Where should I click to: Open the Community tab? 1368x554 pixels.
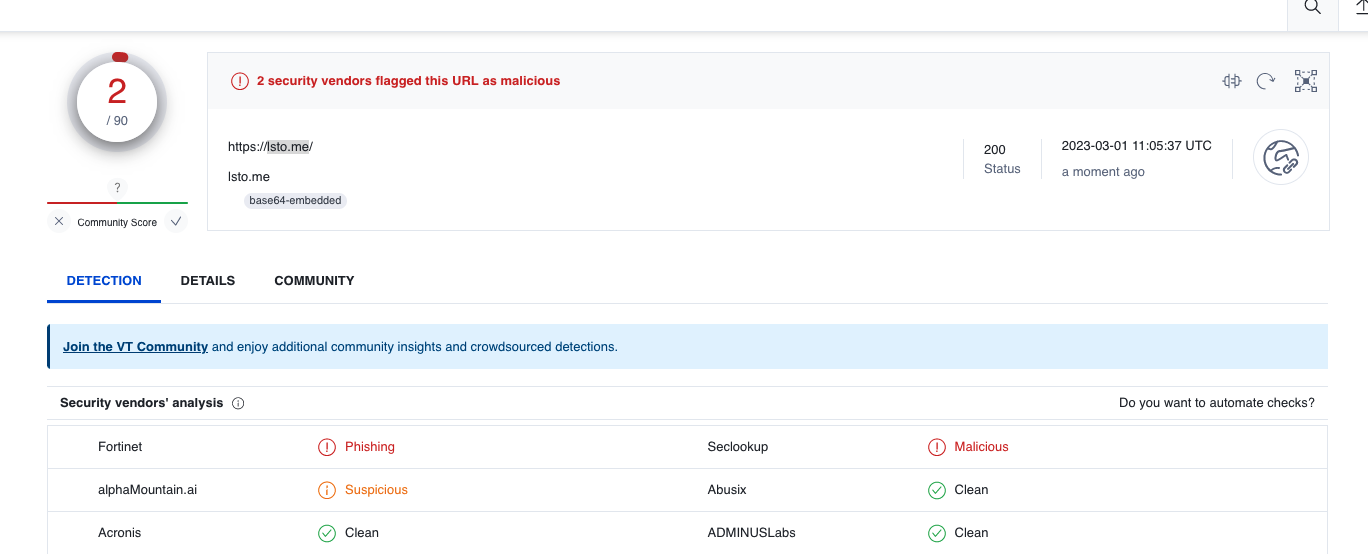tap(314, 281)
